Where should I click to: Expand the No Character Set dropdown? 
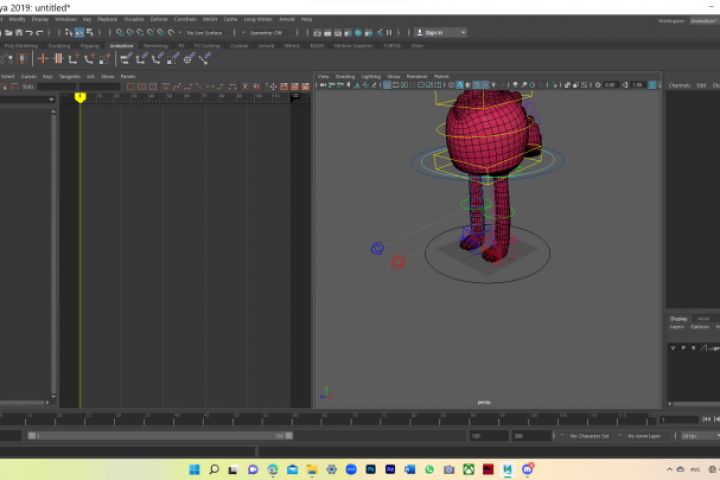tap(589, 436)
